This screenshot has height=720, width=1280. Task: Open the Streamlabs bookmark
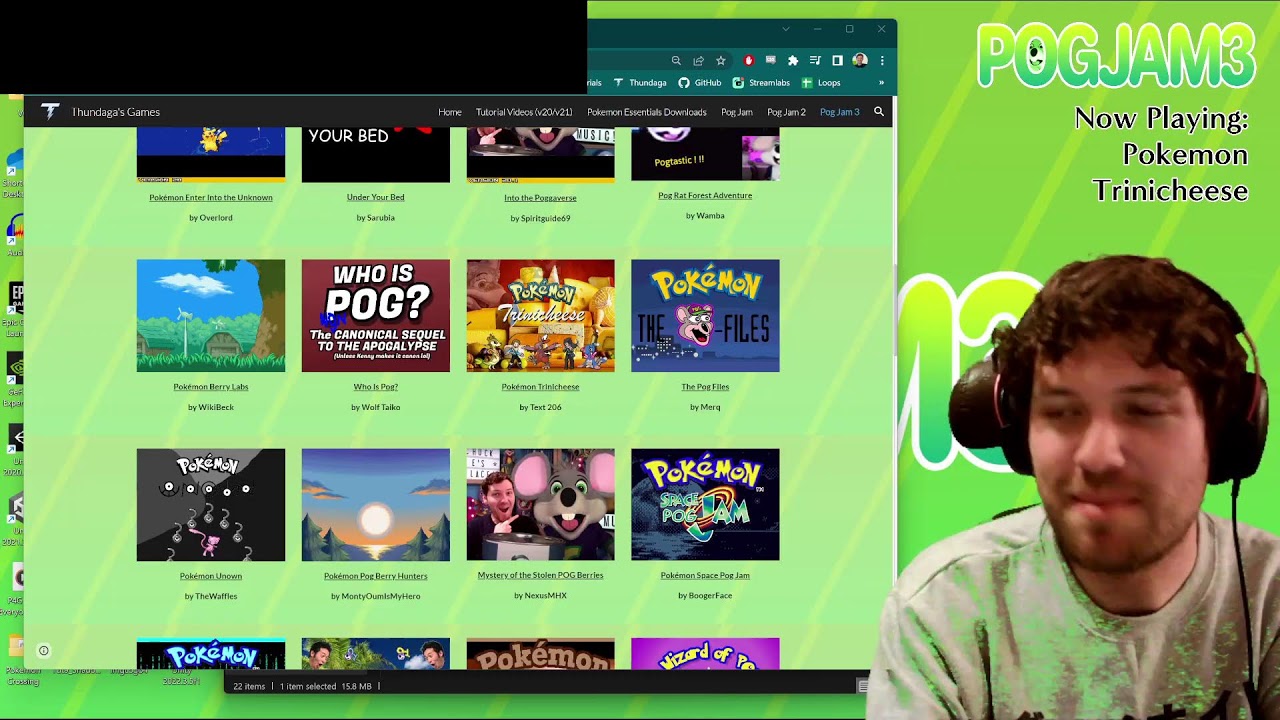761,83
